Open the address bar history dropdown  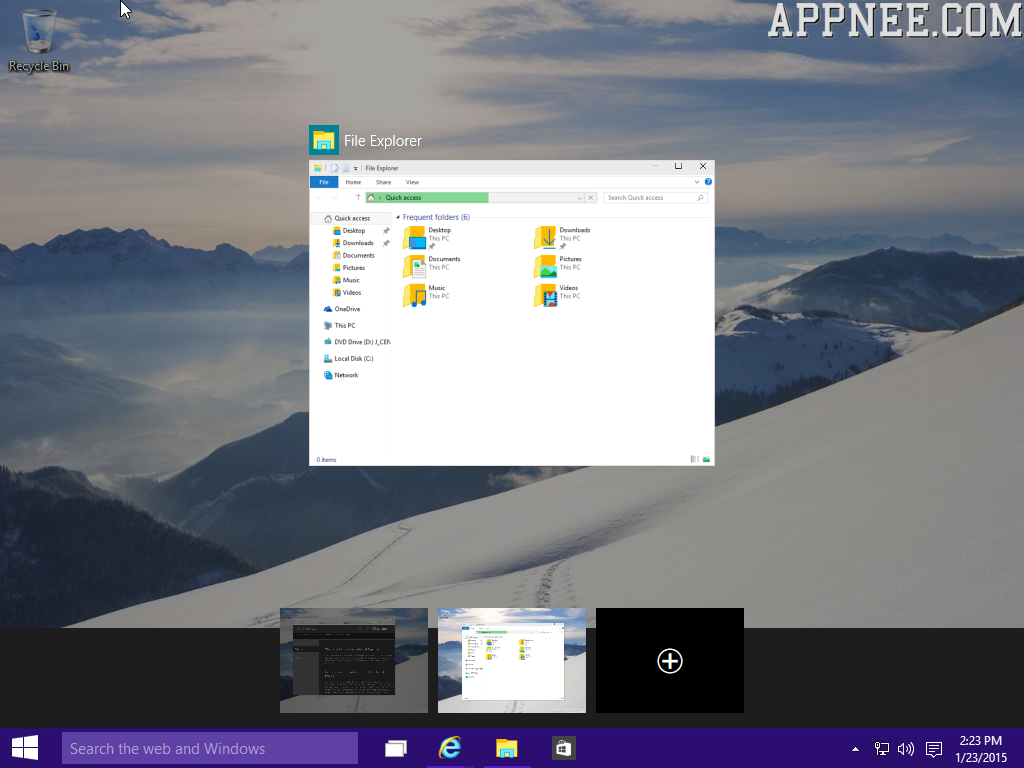(x=579, y=197)
